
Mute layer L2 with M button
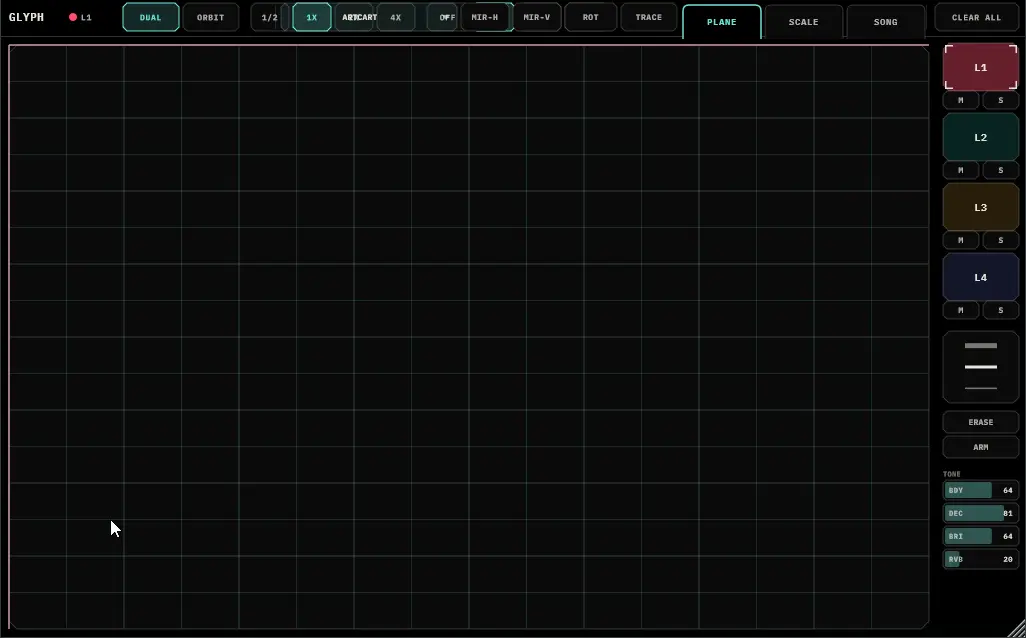click(x=961, y=170)
